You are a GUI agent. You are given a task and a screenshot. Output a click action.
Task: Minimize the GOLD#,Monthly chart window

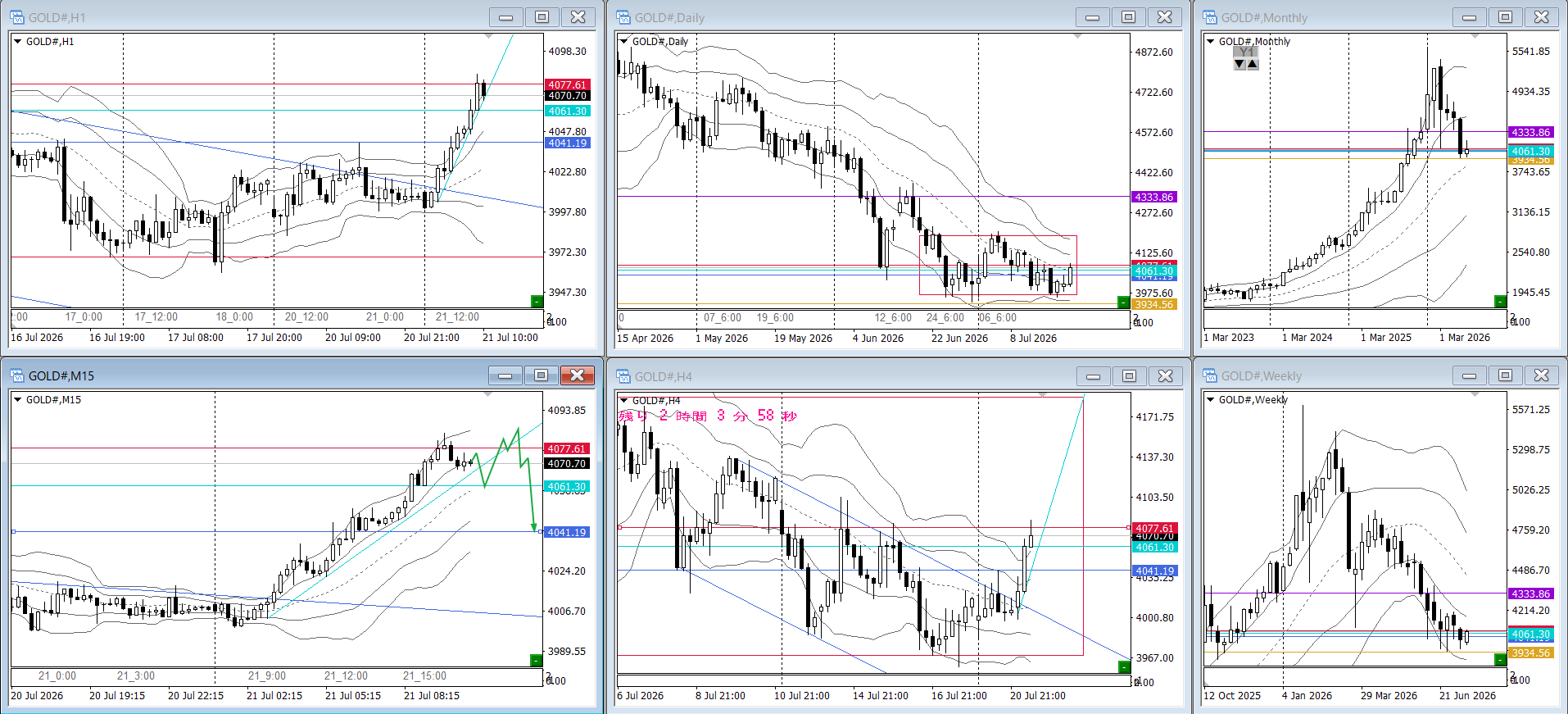click(1469, 17)
